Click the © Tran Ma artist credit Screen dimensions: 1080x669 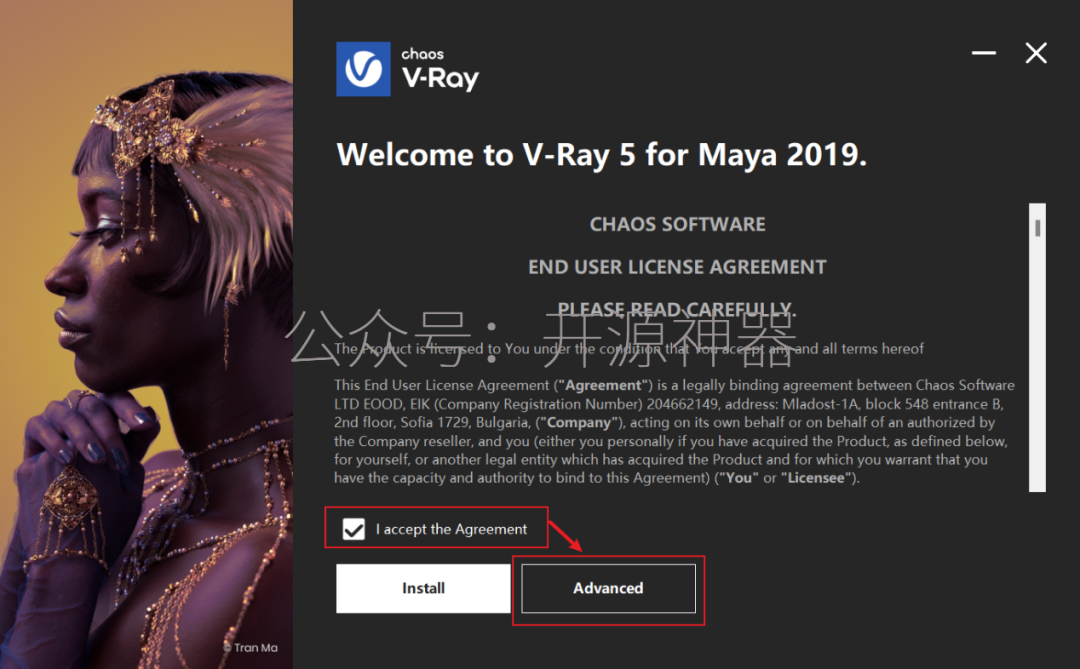click(250, 648)
